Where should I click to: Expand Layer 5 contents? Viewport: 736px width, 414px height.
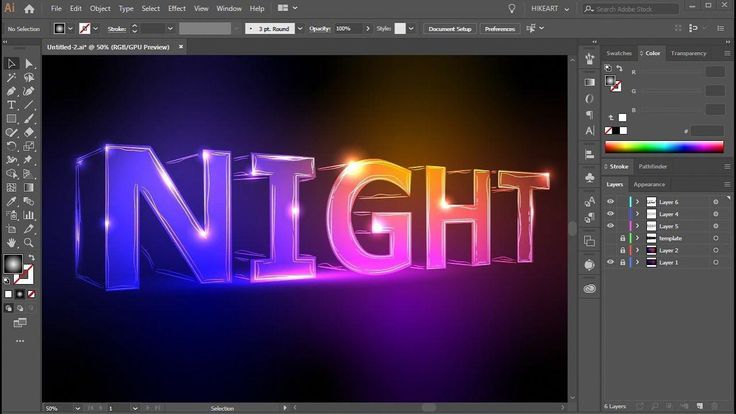[x=637, y=226]
